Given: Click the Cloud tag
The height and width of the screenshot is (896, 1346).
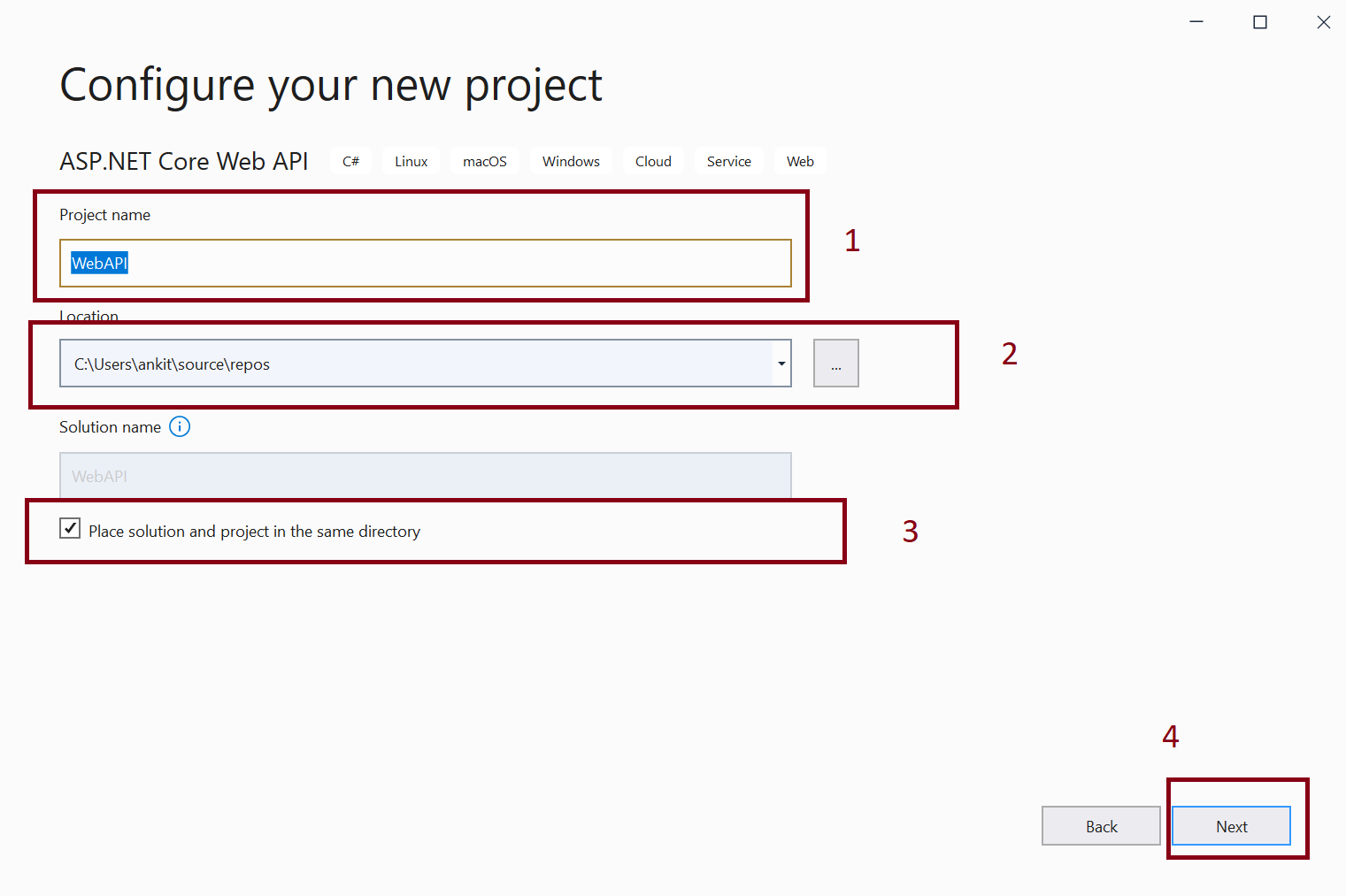Looking at the screenshot, I should coord(653,161).
